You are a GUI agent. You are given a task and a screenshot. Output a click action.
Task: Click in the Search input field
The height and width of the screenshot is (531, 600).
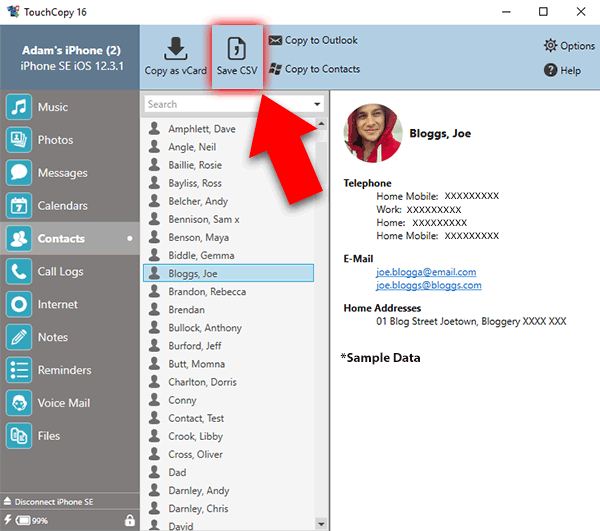pos(228,104)
